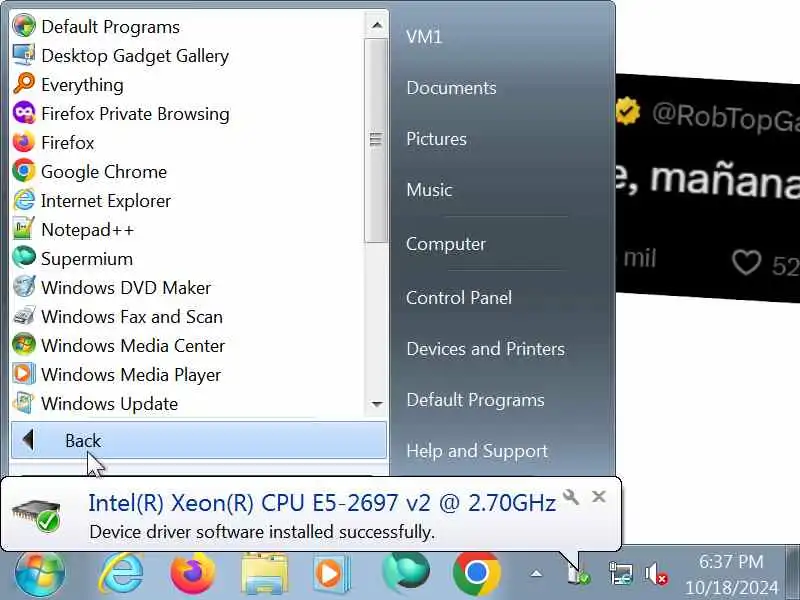
Task: Launch Everything search tool icon
Action: tap(23, 84)
